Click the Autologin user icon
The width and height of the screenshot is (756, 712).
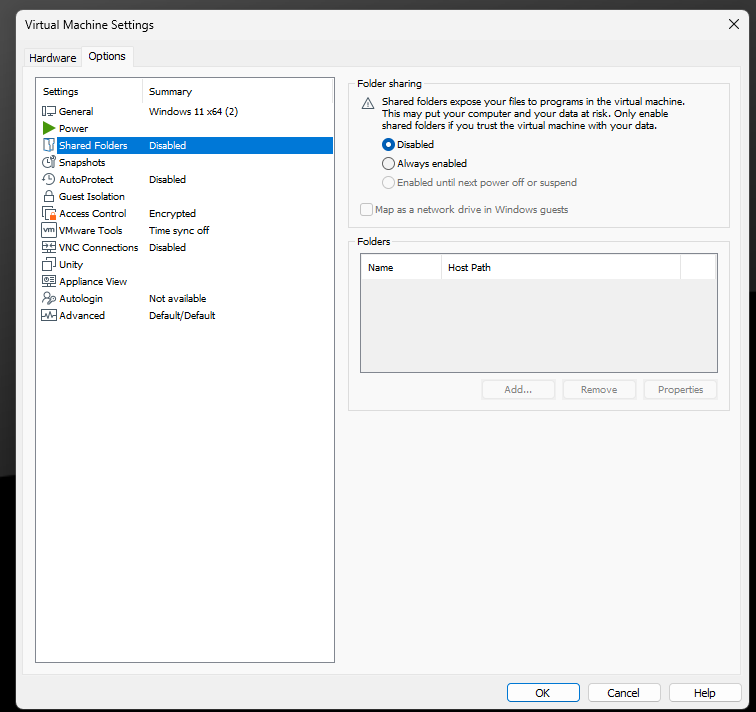[x=49, y=298]
